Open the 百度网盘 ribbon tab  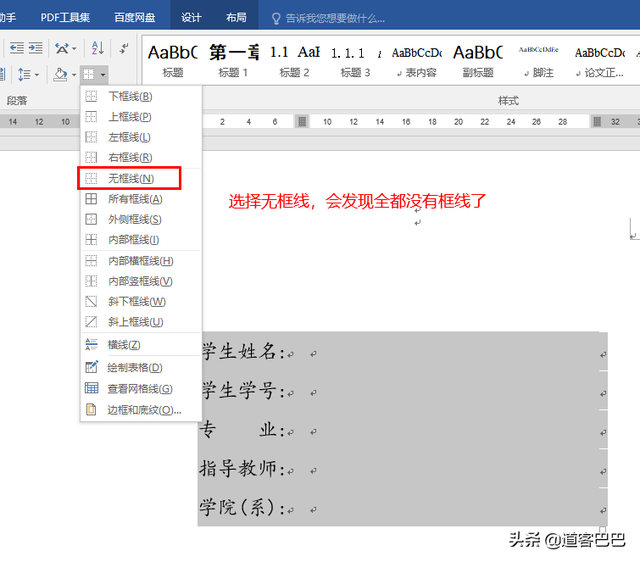click(135, 18)
